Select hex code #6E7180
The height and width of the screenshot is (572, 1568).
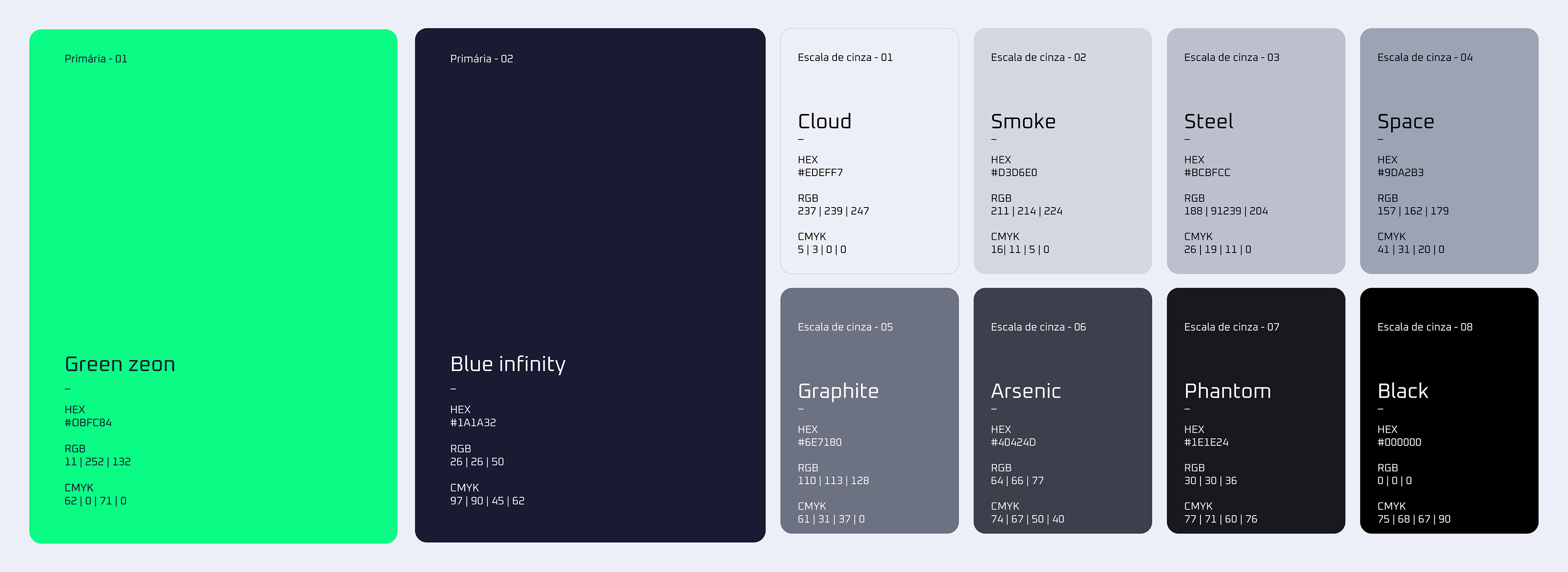pyautogui.click(x=820, y=442)
